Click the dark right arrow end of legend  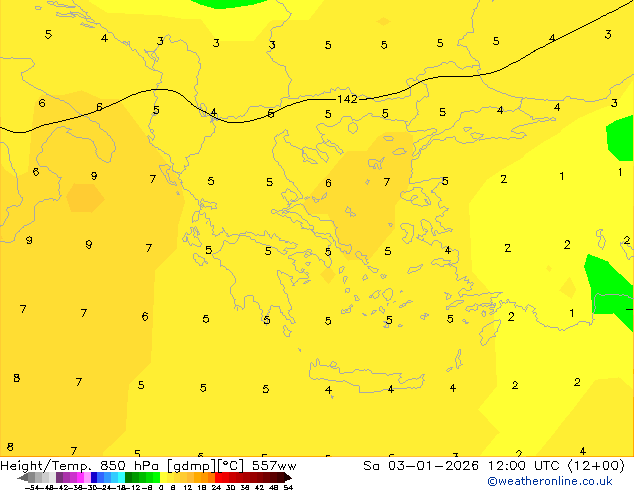288,477
